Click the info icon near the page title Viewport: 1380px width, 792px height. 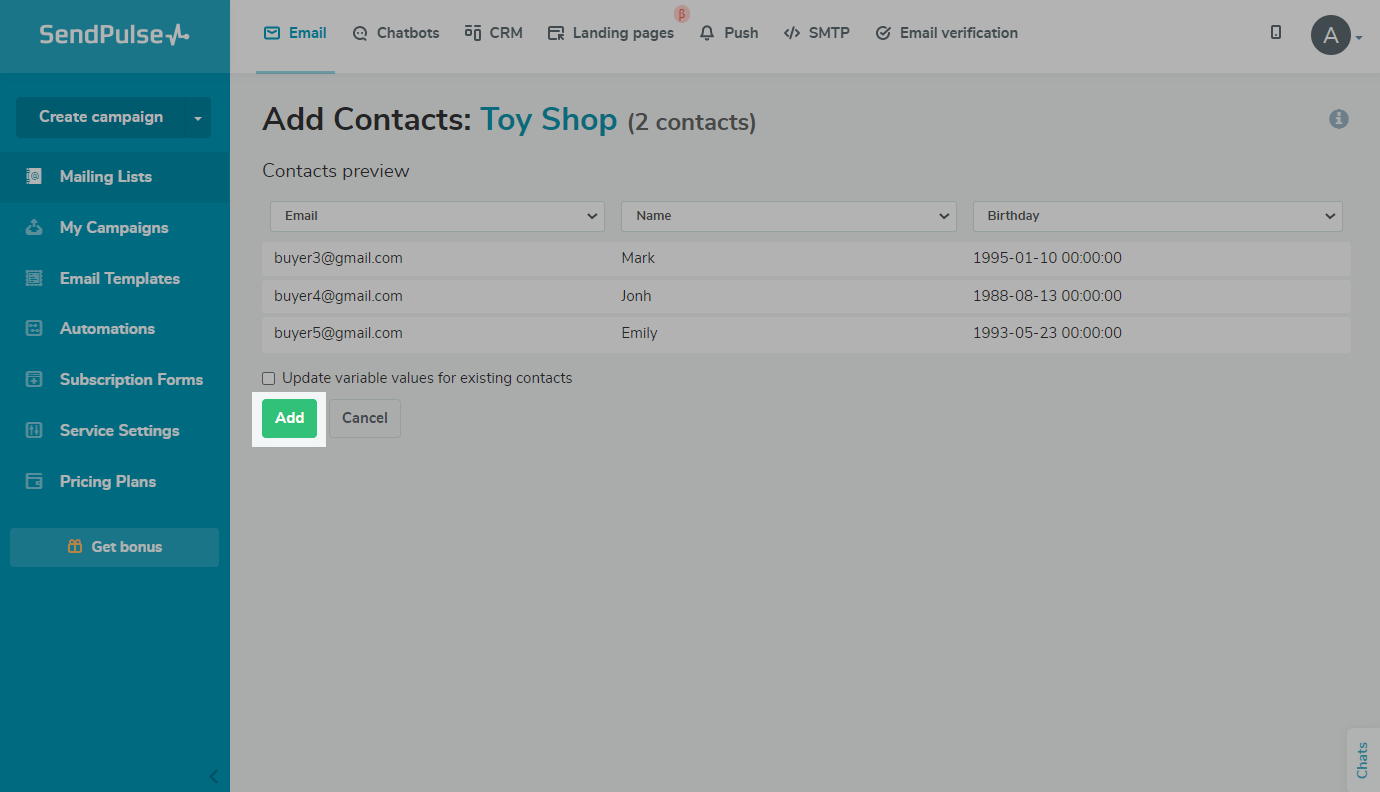pos(1338,119)
